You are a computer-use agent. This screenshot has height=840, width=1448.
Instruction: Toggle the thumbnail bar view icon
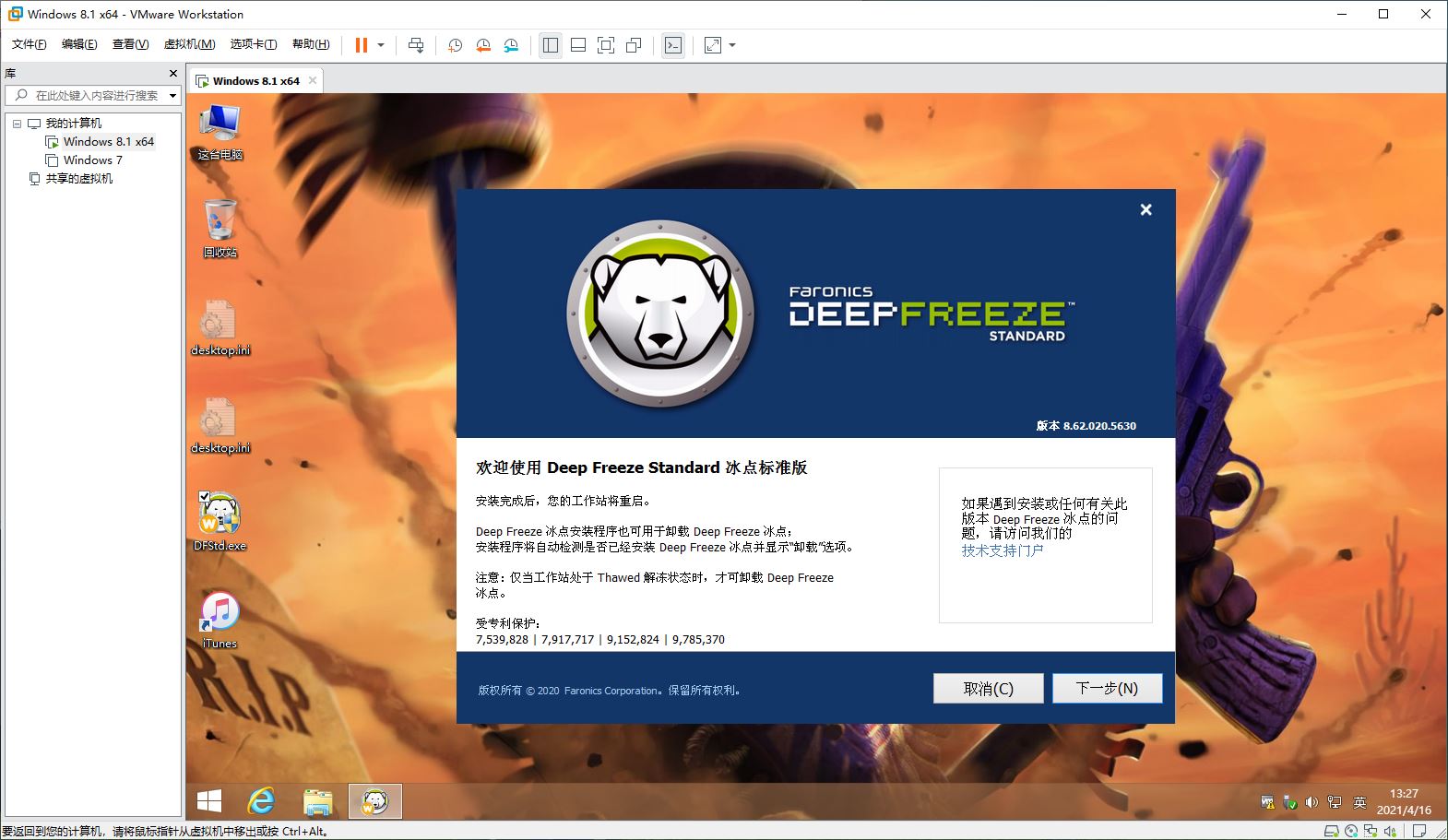pyautogui.click(x=578, y=45)
